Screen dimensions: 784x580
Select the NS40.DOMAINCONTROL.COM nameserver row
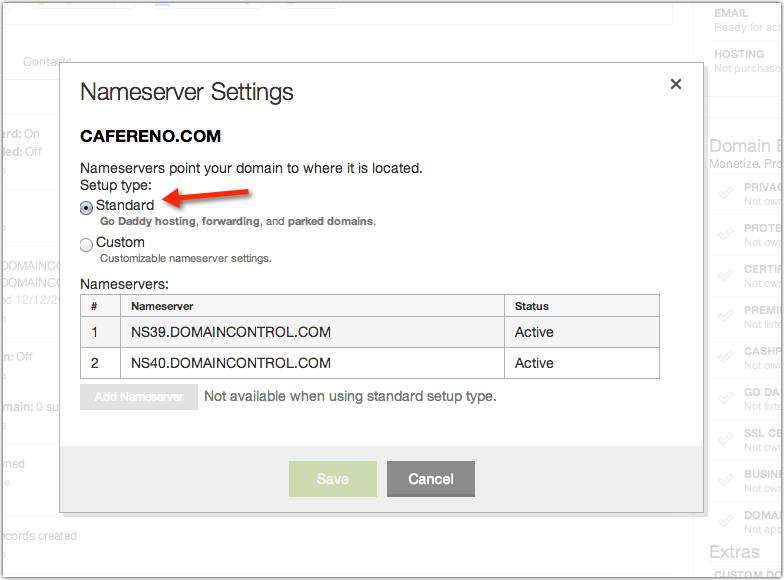[230, 363]
